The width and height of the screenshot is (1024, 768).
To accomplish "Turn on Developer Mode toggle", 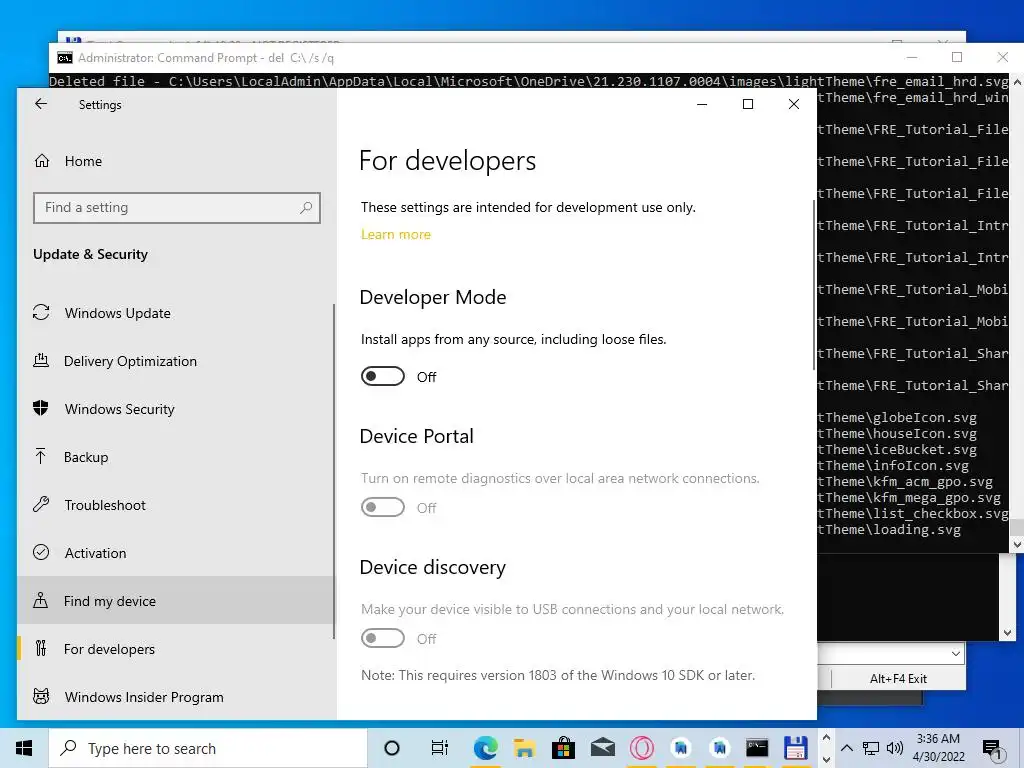I will [x=383, y=376].
